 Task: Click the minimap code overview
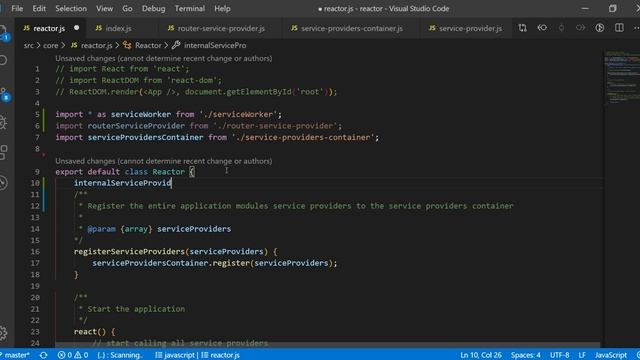[x=622, y=78]
